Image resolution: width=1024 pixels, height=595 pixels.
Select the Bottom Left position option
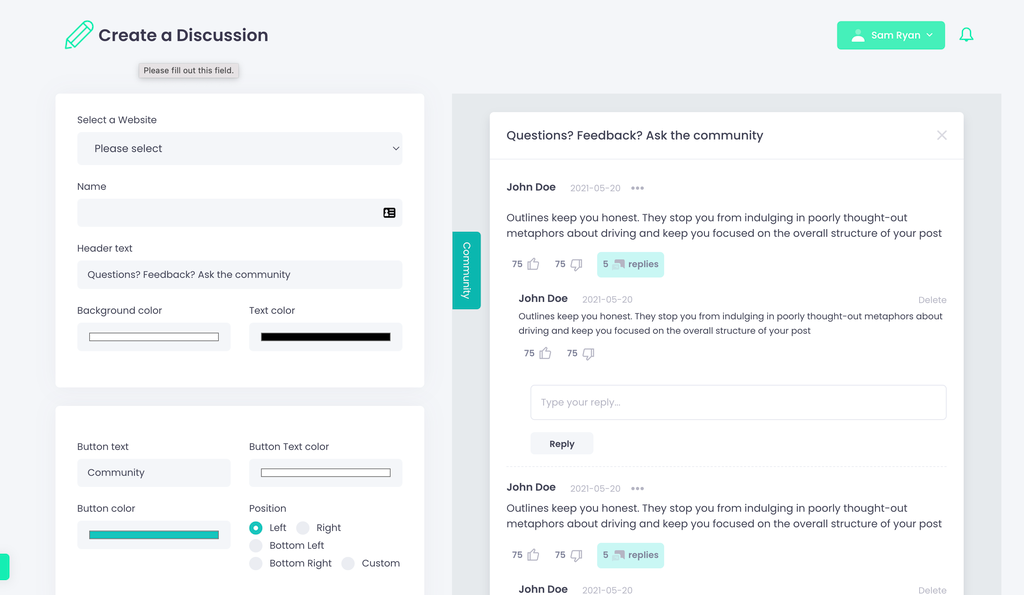point(256,546)
